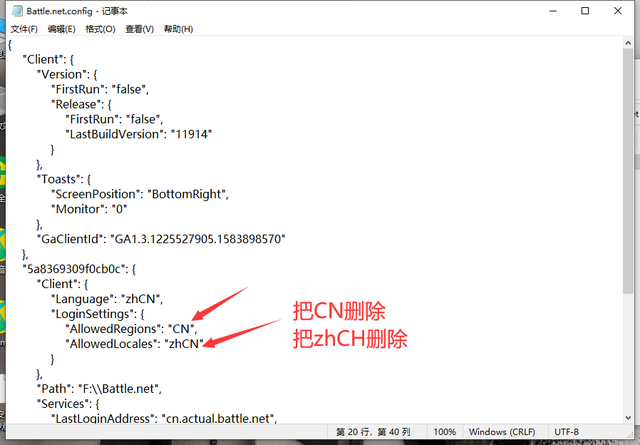This screenshot has width=640, height=445.
Task: Open the 编辑(E) menu
Action: [61, 29]
